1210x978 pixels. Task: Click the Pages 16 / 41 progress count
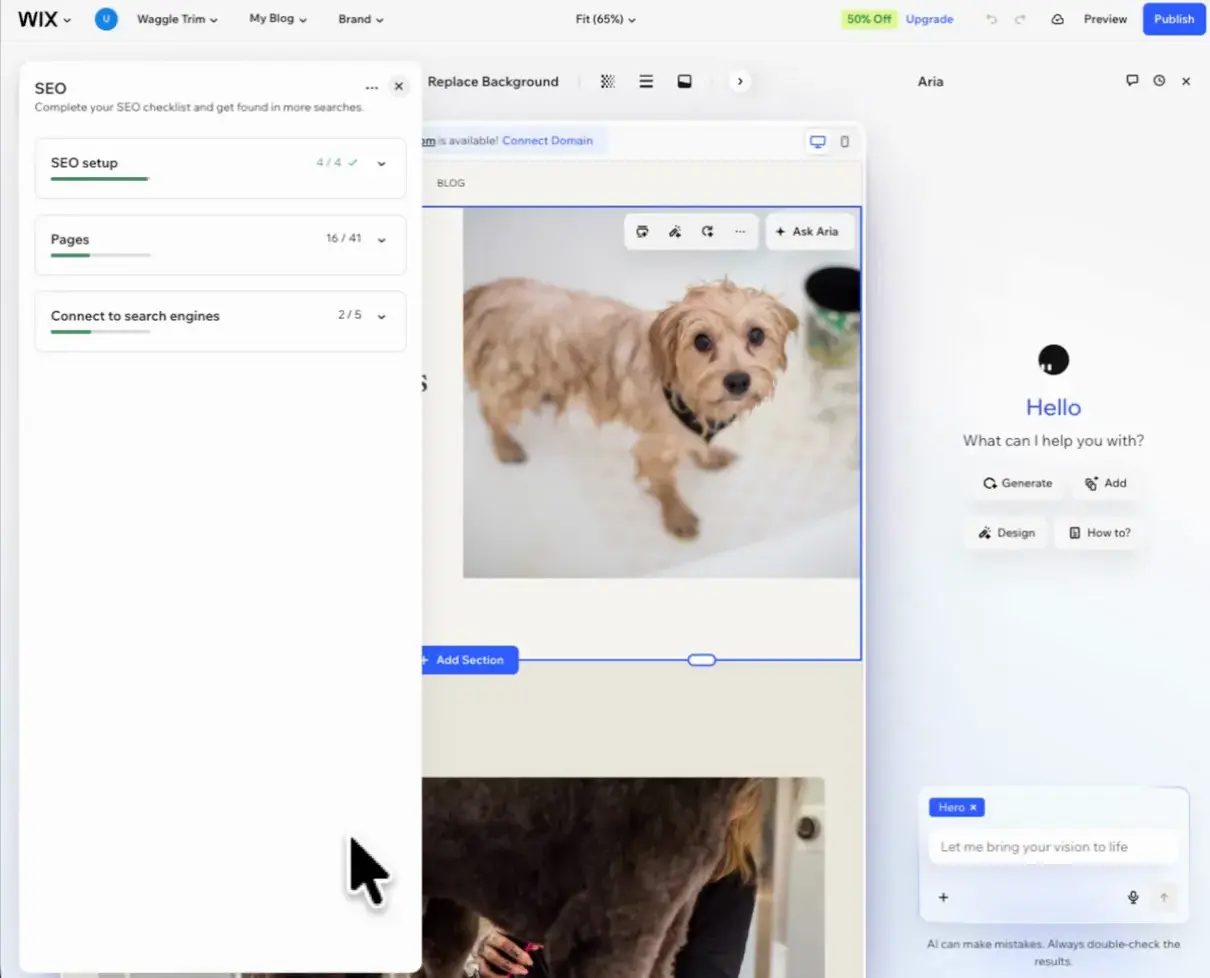click(x=343, y=239)
